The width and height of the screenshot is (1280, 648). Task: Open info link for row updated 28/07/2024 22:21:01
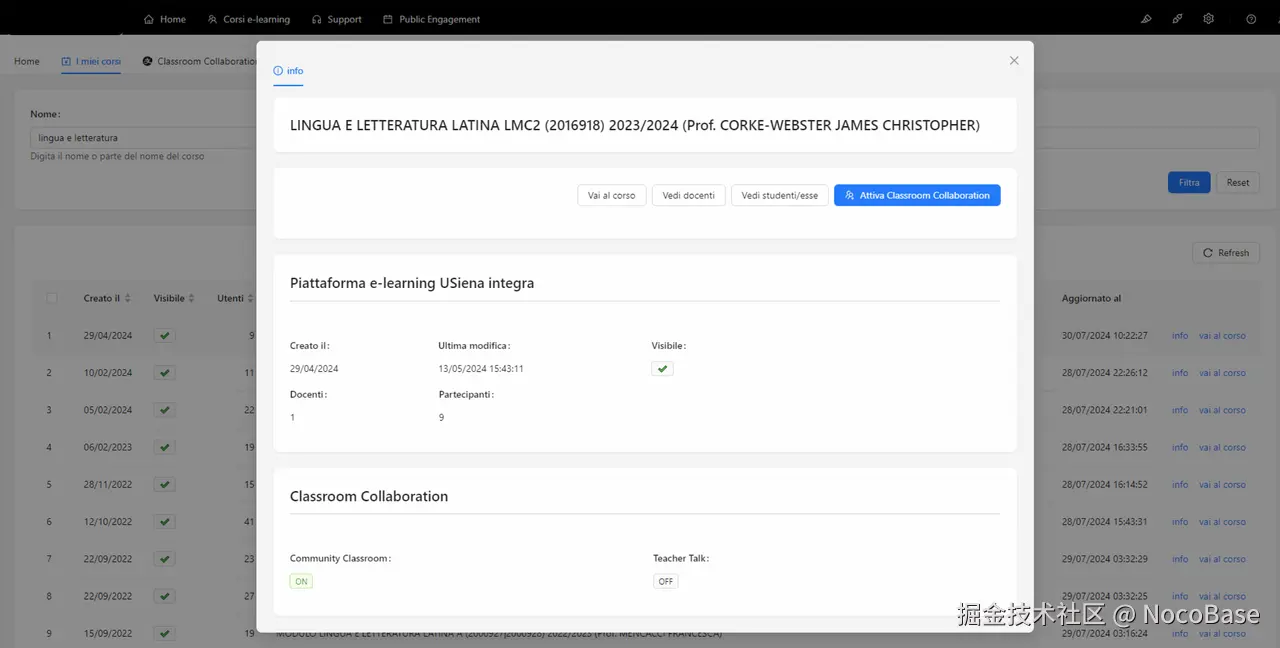[1180, 410]
